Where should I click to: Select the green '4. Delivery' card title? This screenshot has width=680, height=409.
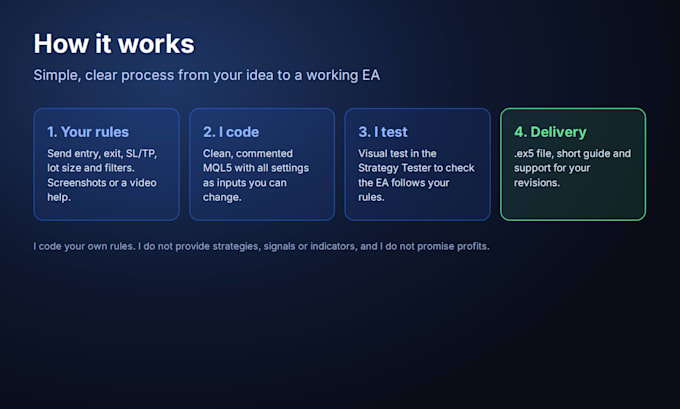click(x=550, y=132)
